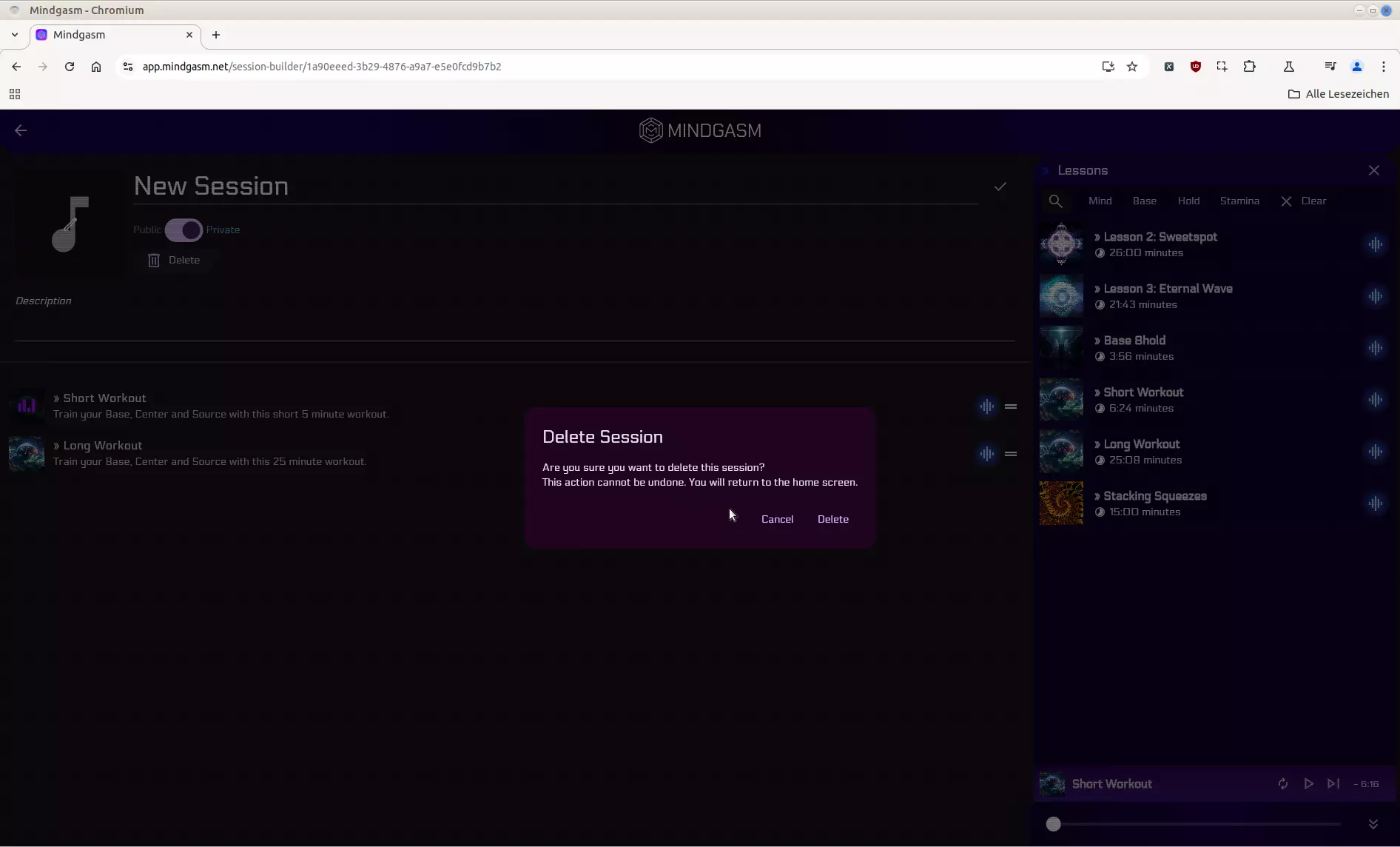The width and height of the screenshot is (1400, 847).
Task: Reload the page in Chromium
Action: 70,67
